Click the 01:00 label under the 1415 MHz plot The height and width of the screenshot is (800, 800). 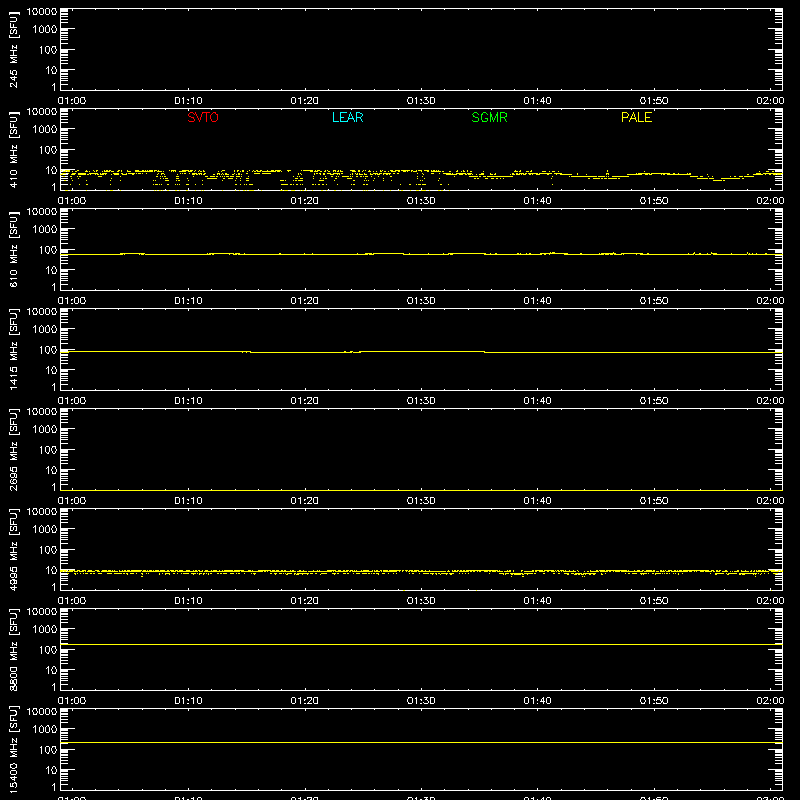coord(72,401)
